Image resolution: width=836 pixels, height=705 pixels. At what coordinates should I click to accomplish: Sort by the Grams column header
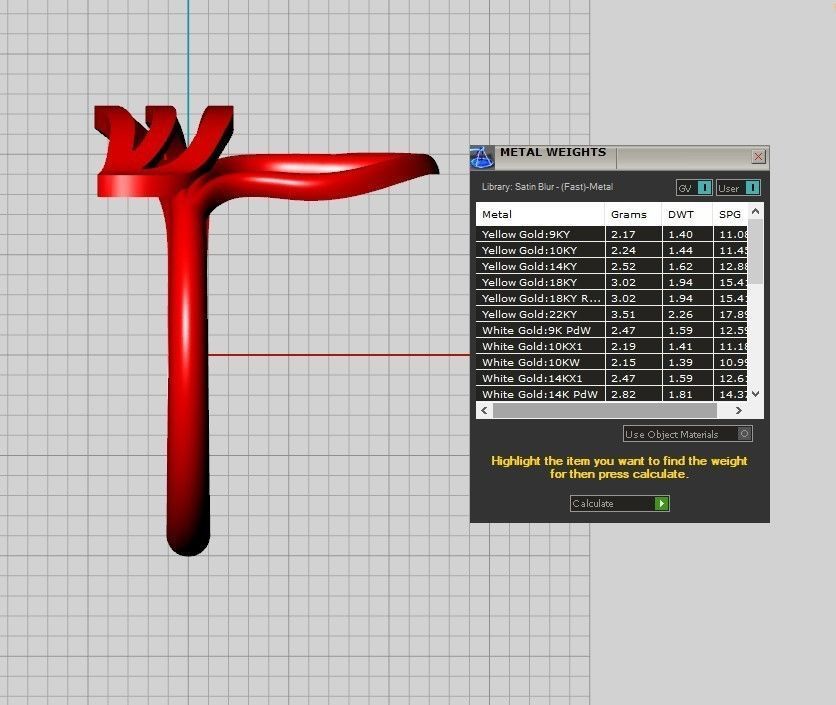[x=633, y=214]
